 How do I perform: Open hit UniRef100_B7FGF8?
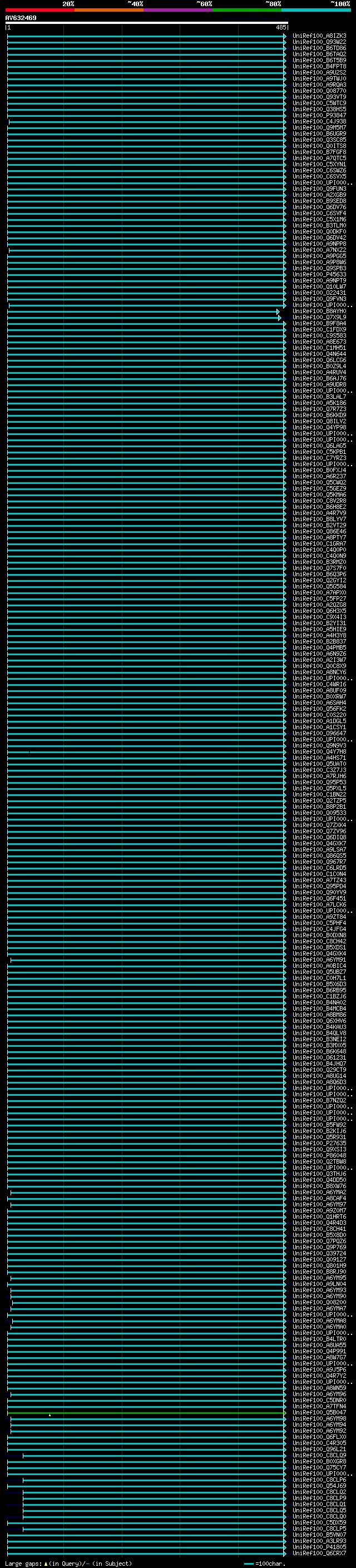(319, 152)
